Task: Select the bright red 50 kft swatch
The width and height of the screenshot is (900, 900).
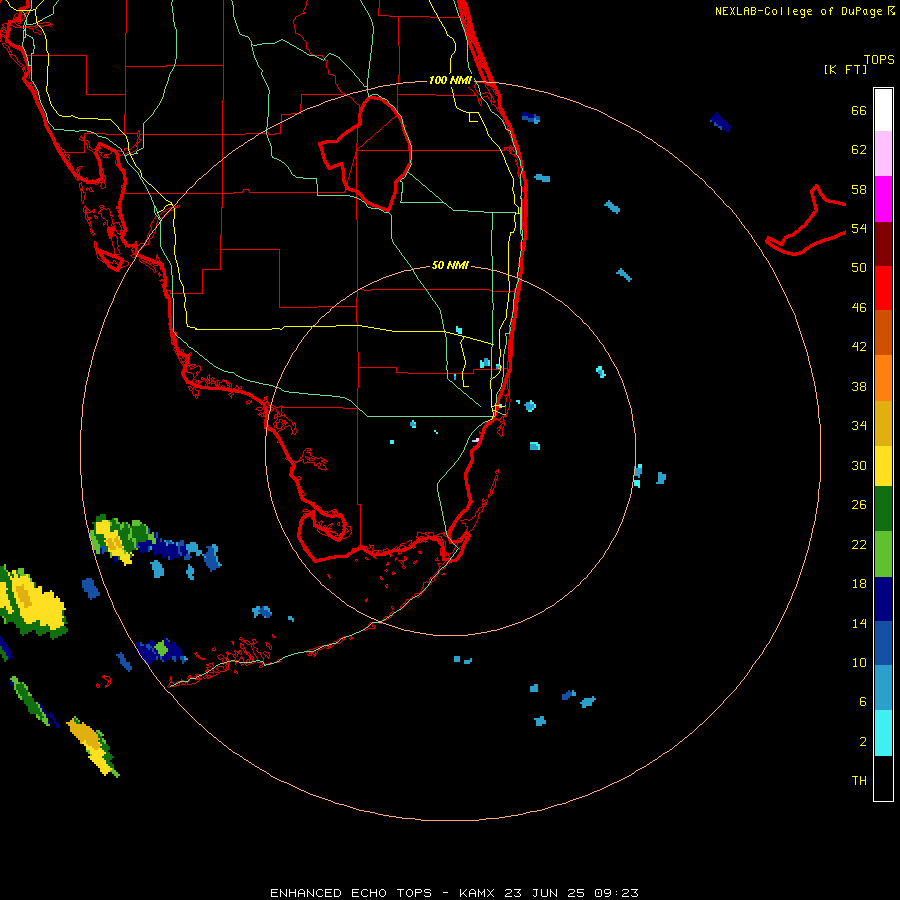Action: point(883,288)
